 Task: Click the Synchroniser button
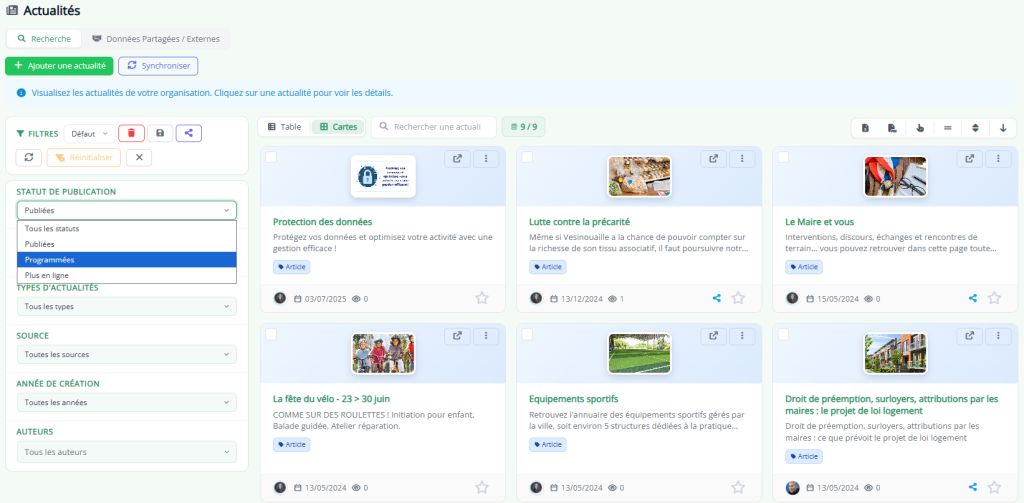click(158, 66)
